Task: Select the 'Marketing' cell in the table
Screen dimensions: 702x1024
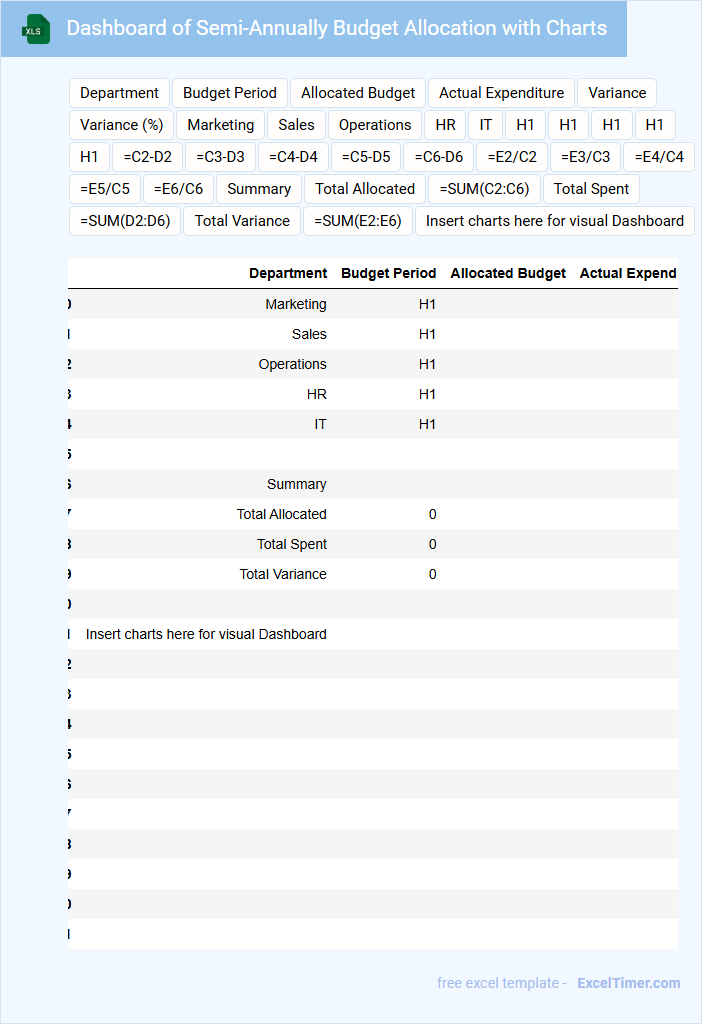Action: coord(296,304)
